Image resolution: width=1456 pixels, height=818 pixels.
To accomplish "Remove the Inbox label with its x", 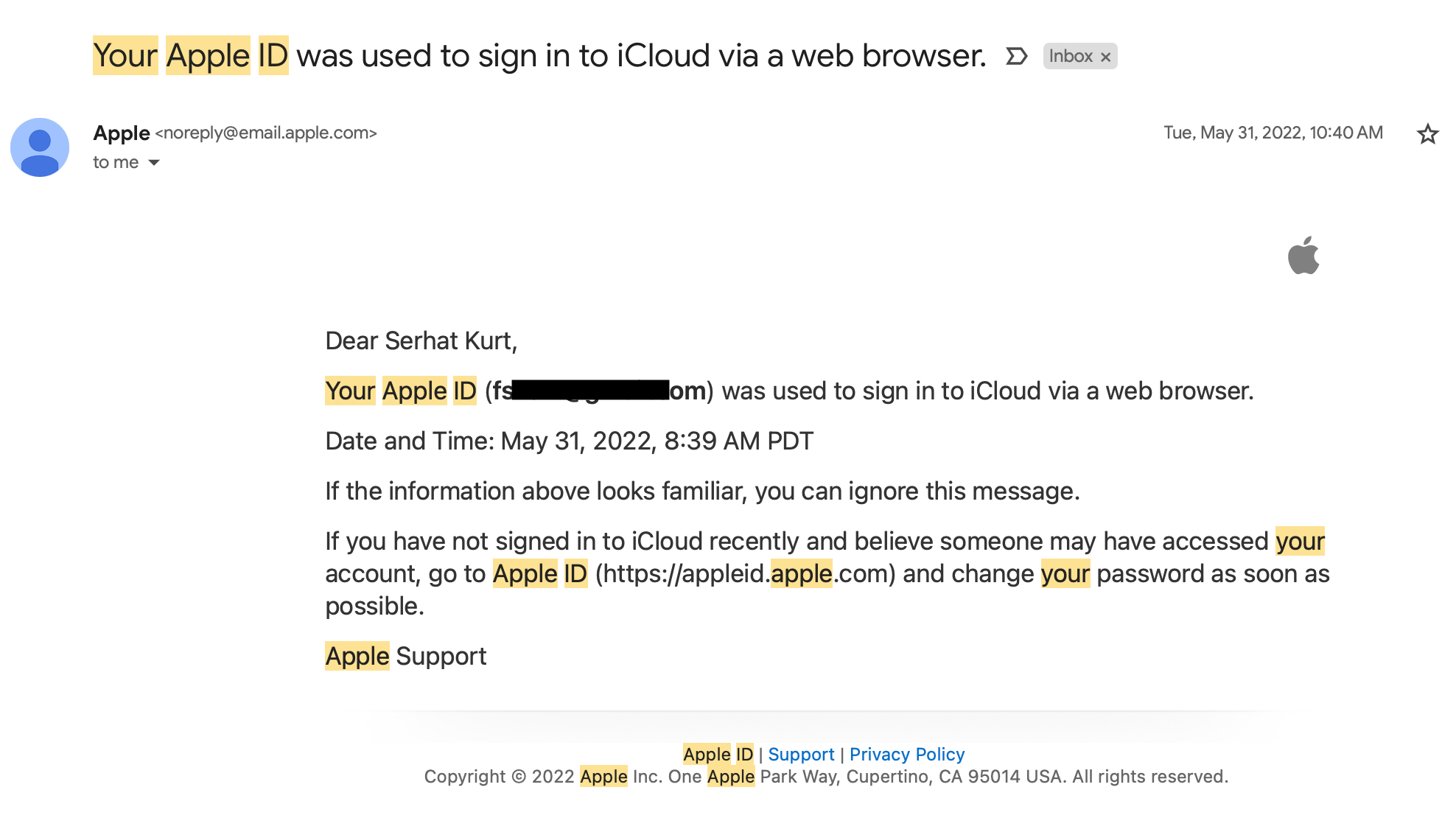I will click(x=1105, y=57).
